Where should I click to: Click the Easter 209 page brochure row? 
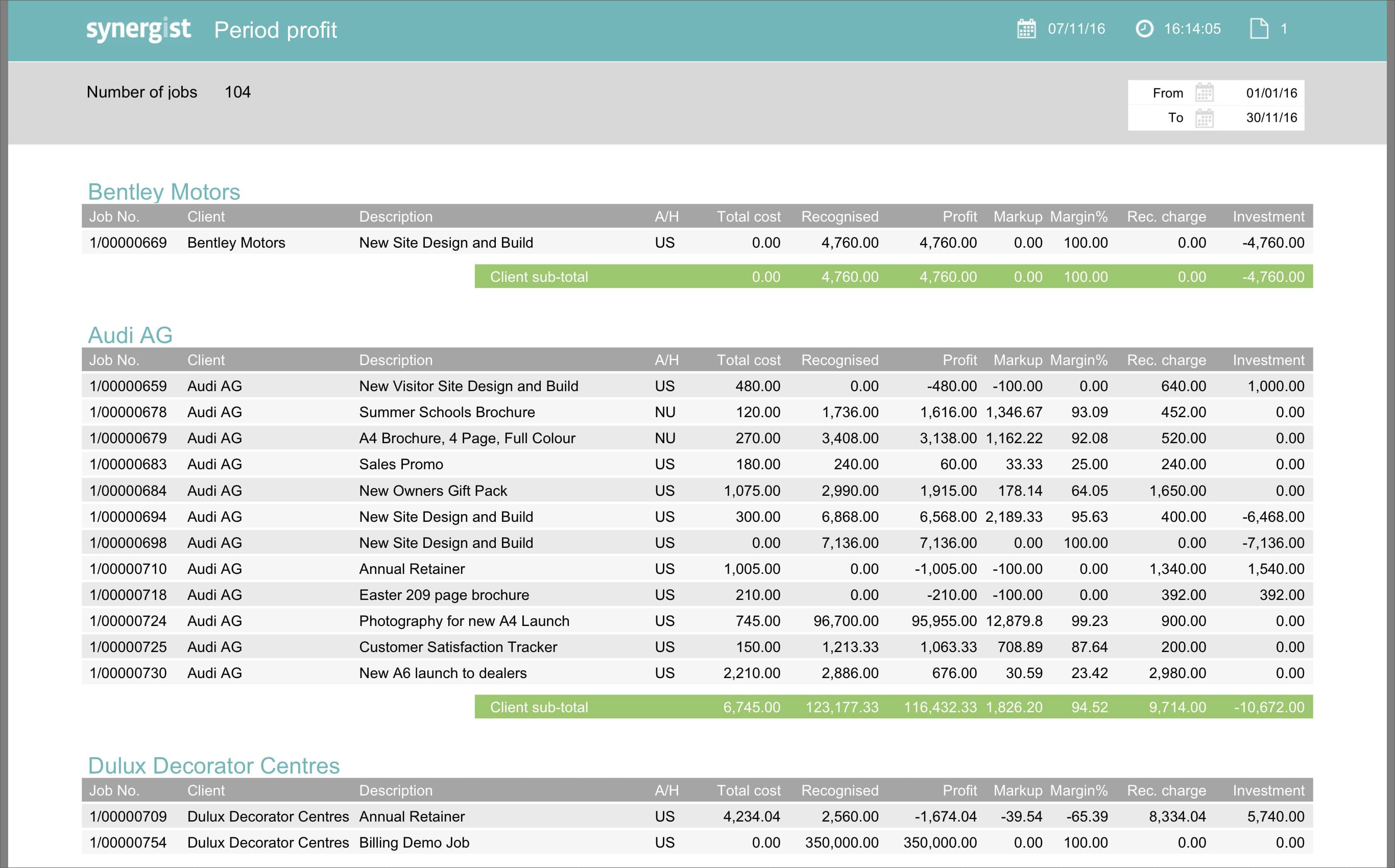coord(697,595)
